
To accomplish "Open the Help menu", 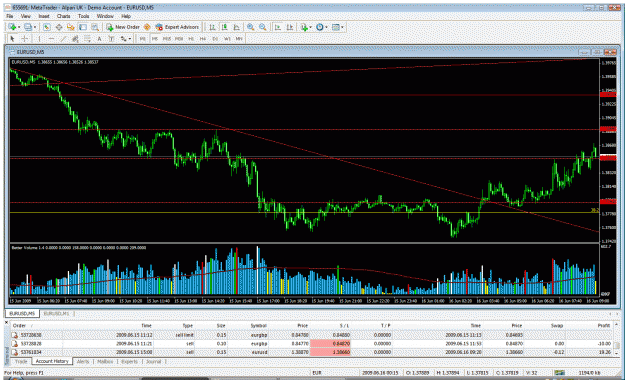I will [126, 16].
